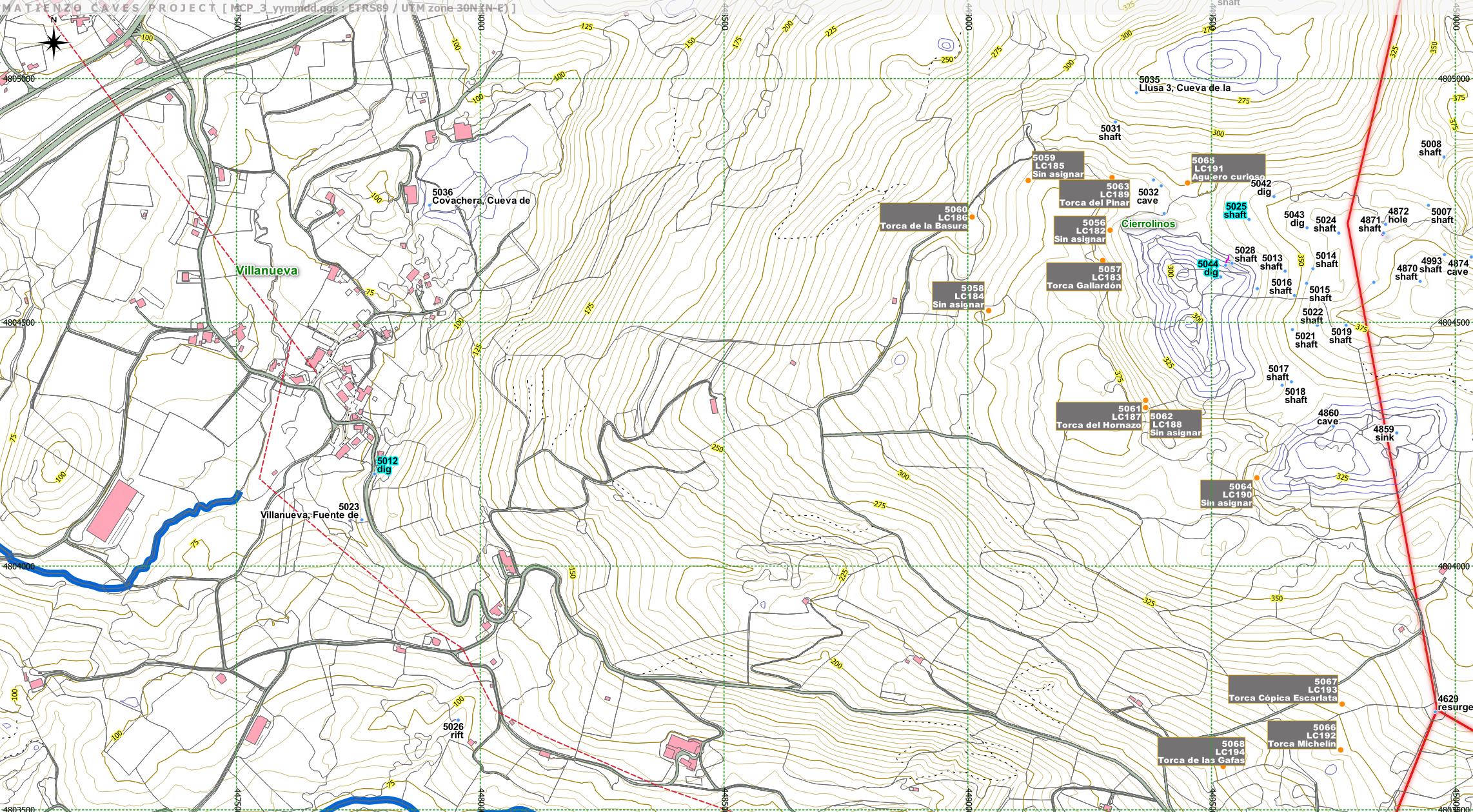Select the 5063 LC189 Torca del Pinar box

1095,195
